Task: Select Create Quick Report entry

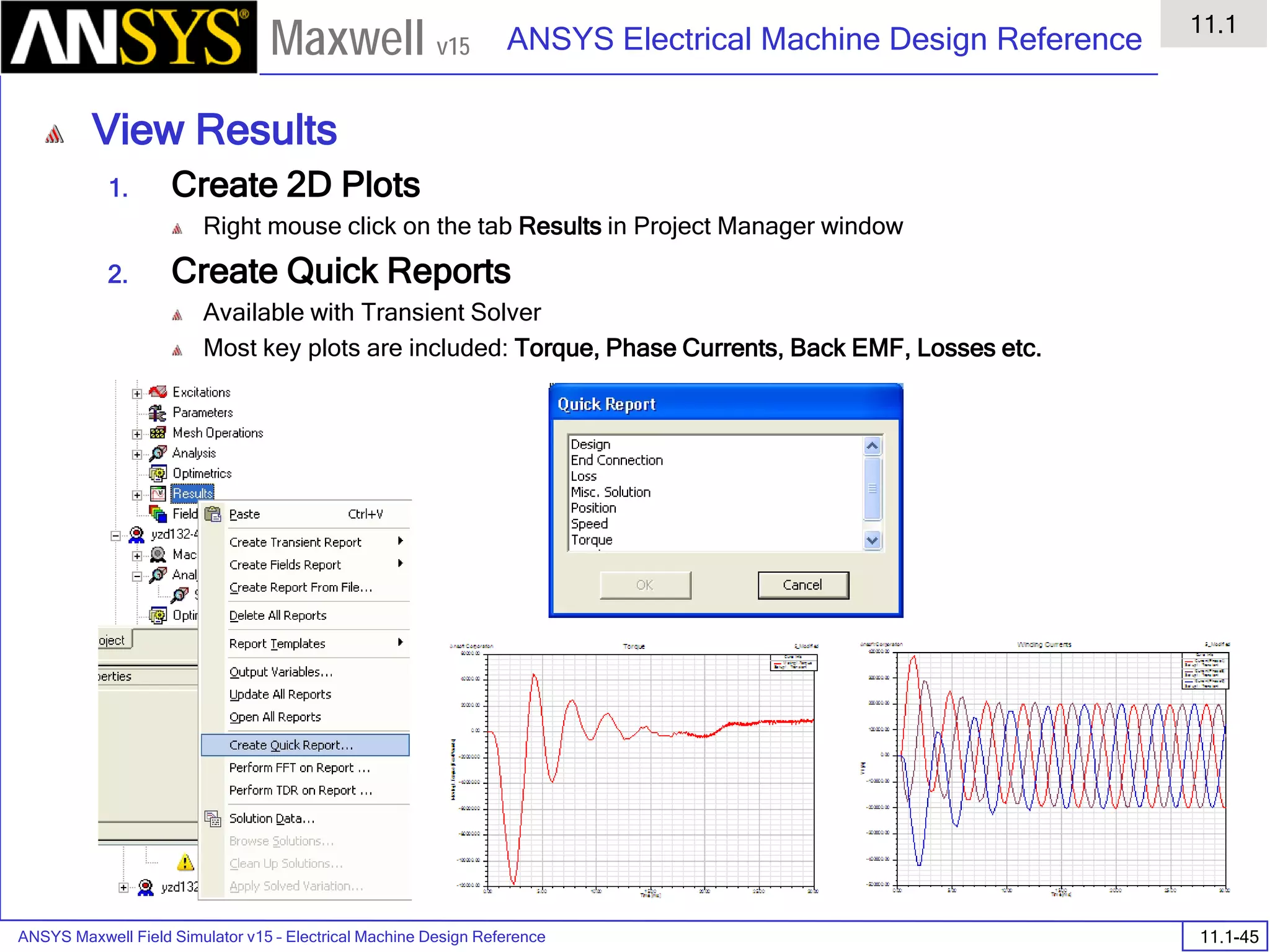Action: pyautogui.click(x=305, y=745)
